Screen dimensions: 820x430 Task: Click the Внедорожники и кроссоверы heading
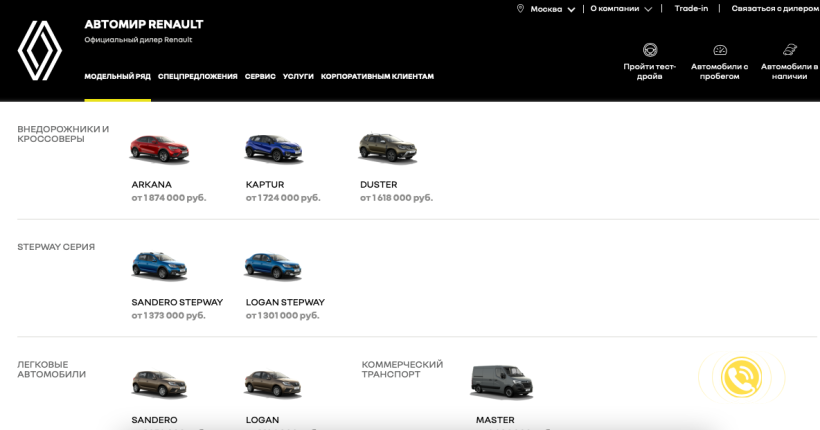63,134
